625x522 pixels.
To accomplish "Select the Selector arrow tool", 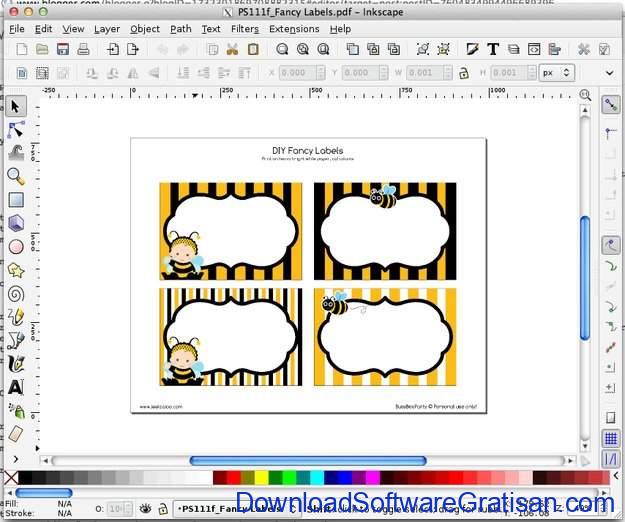I will (x=16, y=107).
